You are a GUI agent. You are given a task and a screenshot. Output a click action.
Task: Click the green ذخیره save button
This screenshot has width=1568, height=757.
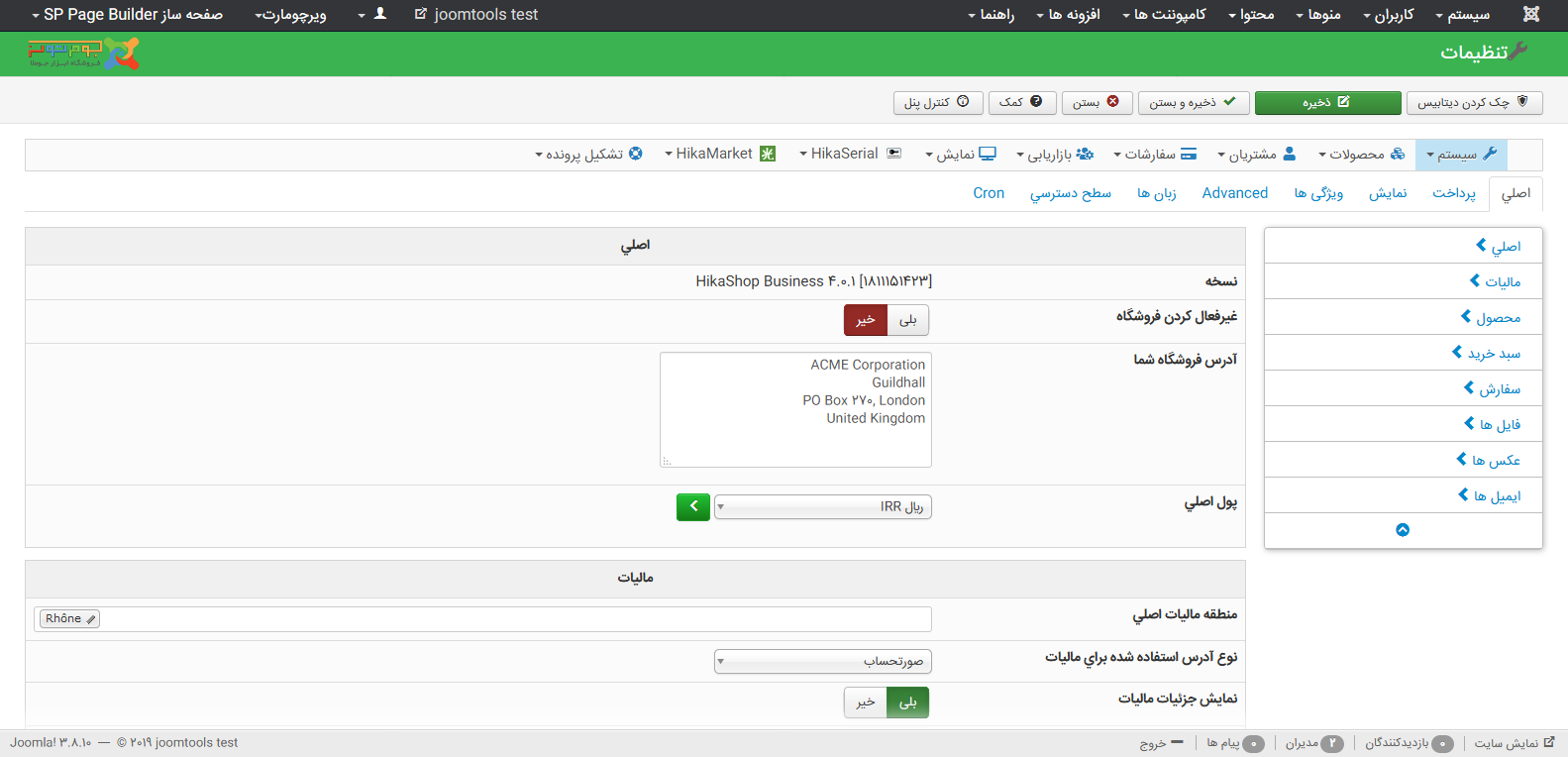(x=1327, y=102)
